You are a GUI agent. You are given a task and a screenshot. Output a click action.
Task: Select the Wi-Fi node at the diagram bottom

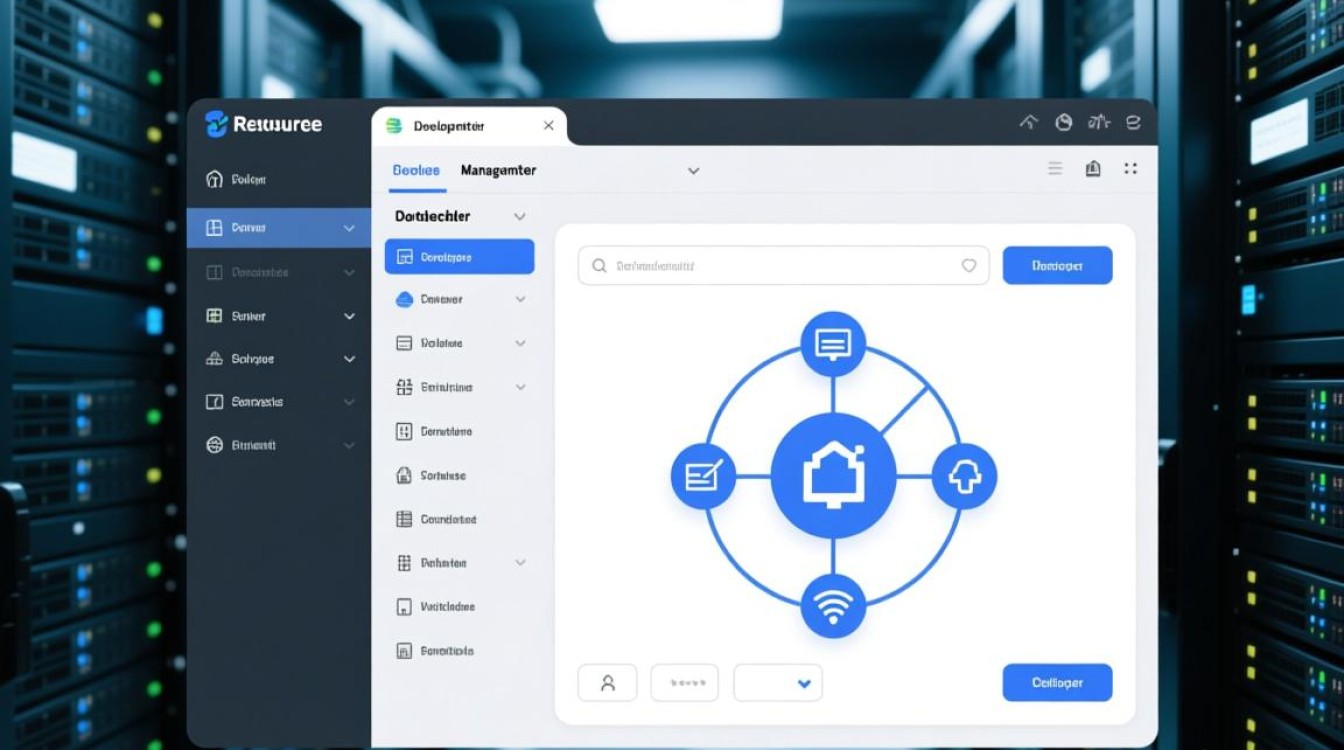tap(833, 606)
